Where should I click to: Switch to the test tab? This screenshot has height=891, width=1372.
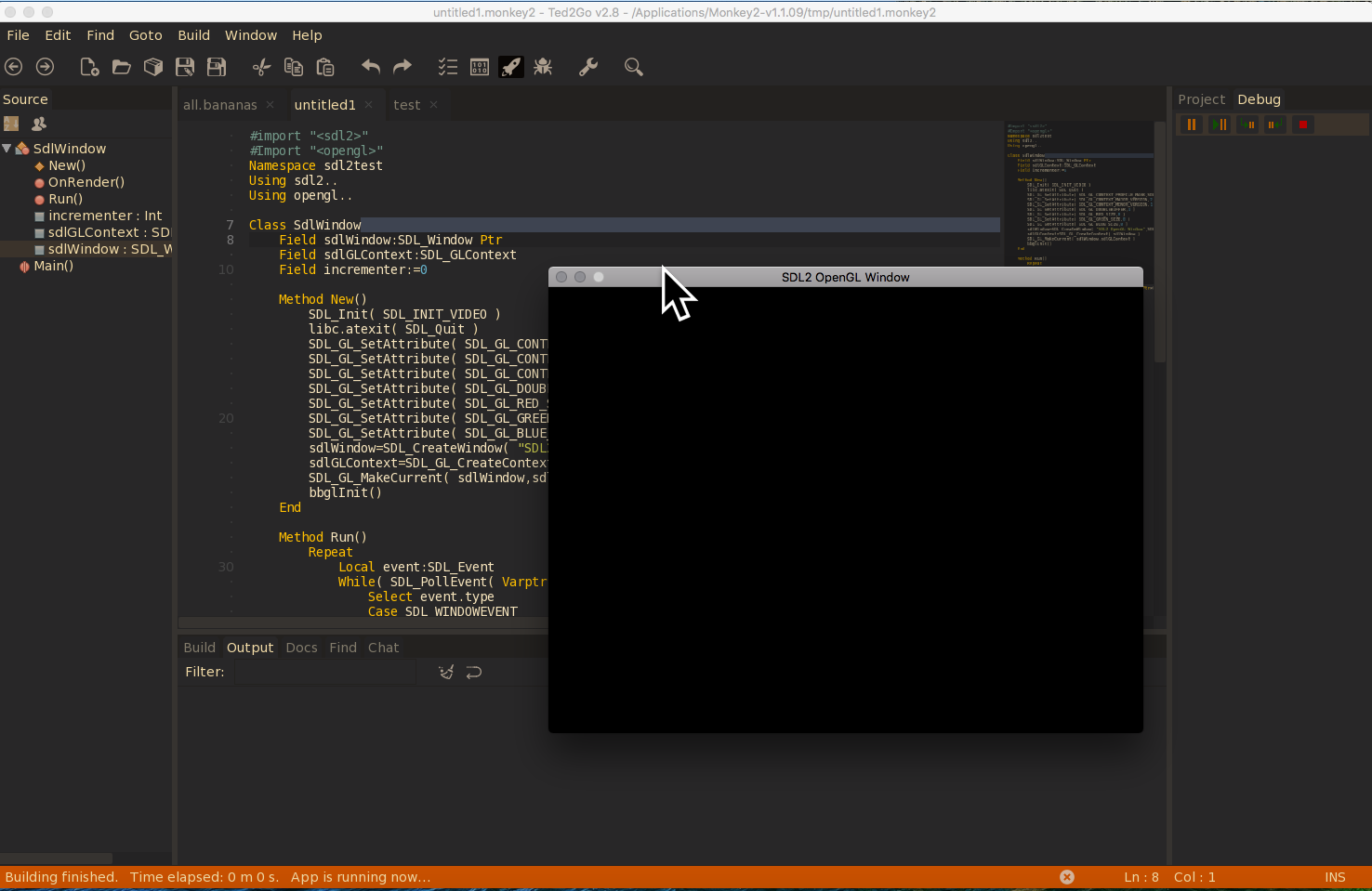point(406,105)
